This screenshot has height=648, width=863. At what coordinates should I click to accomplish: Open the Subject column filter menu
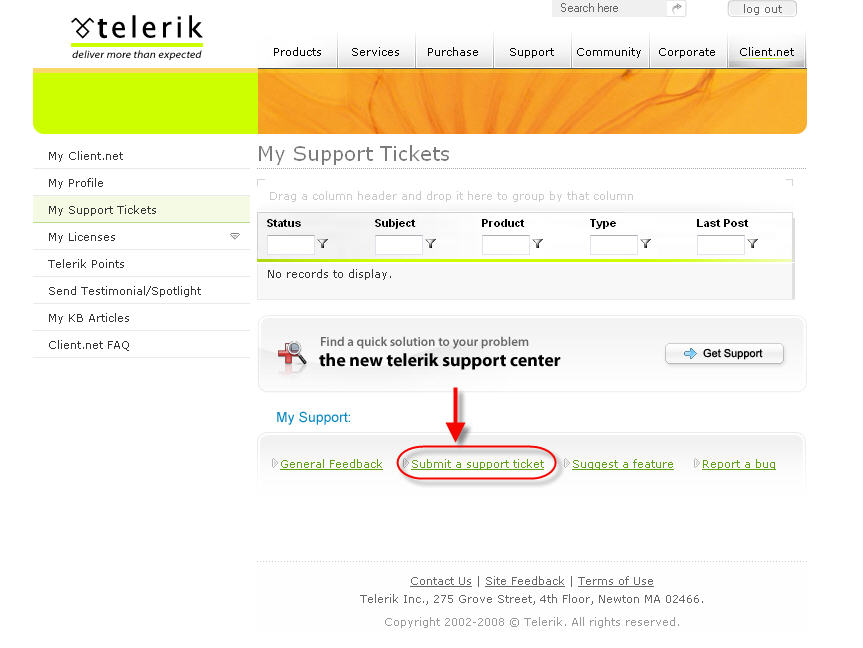(431, 244)
